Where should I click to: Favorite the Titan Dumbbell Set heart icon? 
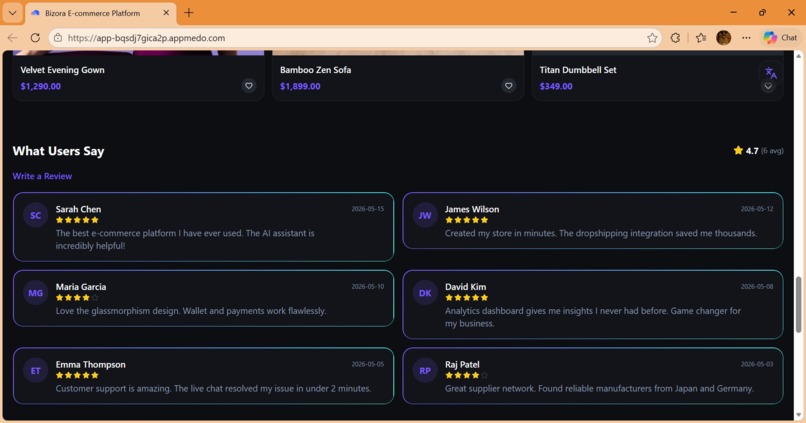click(x=768, y=86)
